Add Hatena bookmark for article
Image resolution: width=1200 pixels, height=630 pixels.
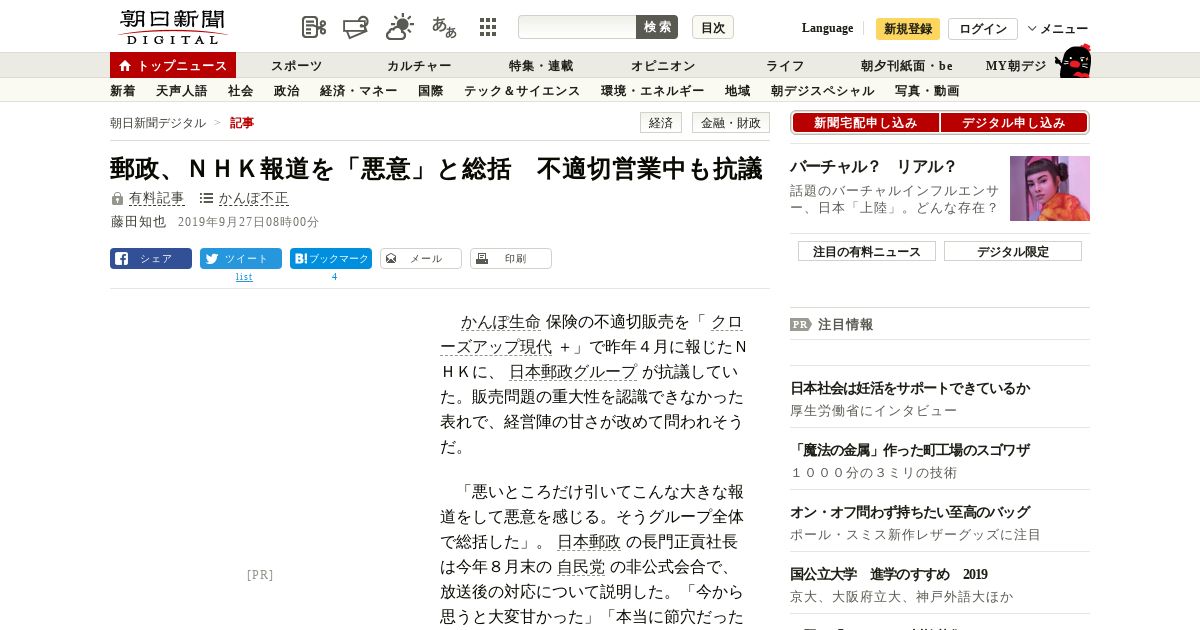tap(331, 258)
